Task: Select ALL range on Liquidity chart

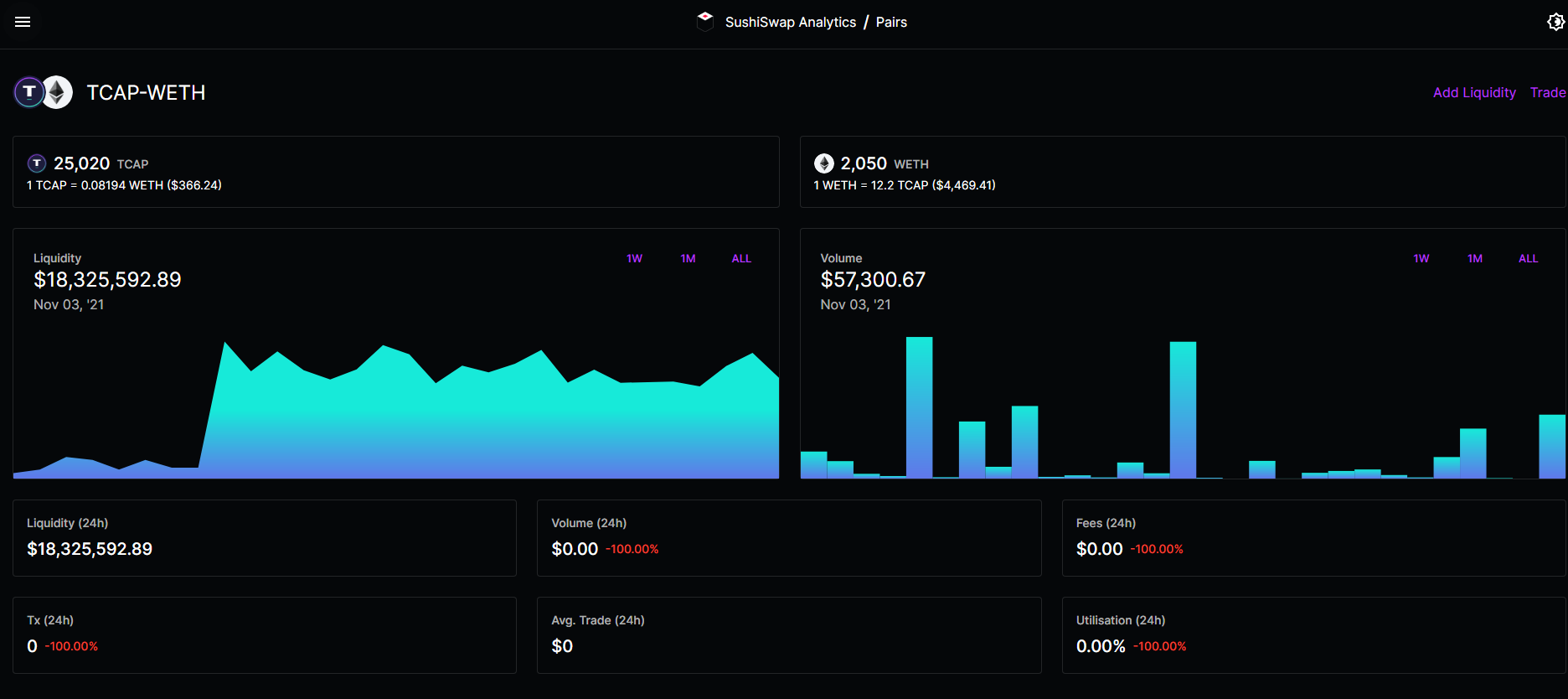Action: point(741,259)
